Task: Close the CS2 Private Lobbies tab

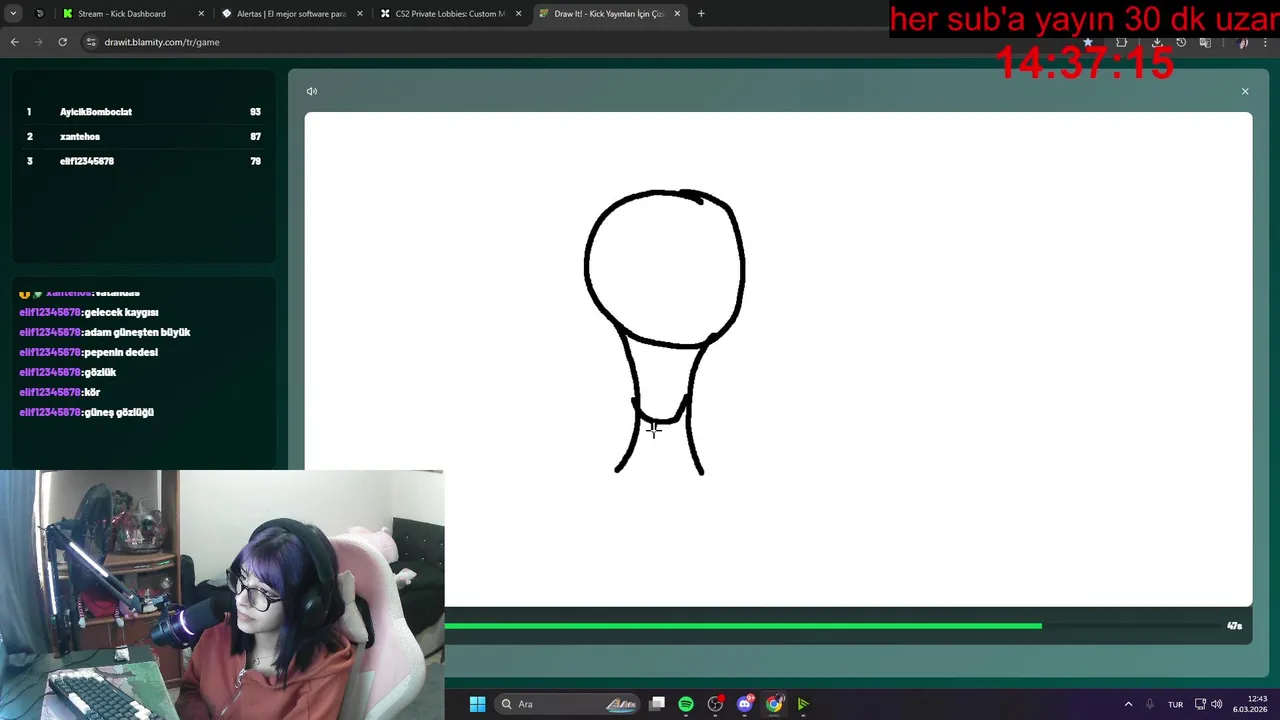Action: [x=518, y=14]
